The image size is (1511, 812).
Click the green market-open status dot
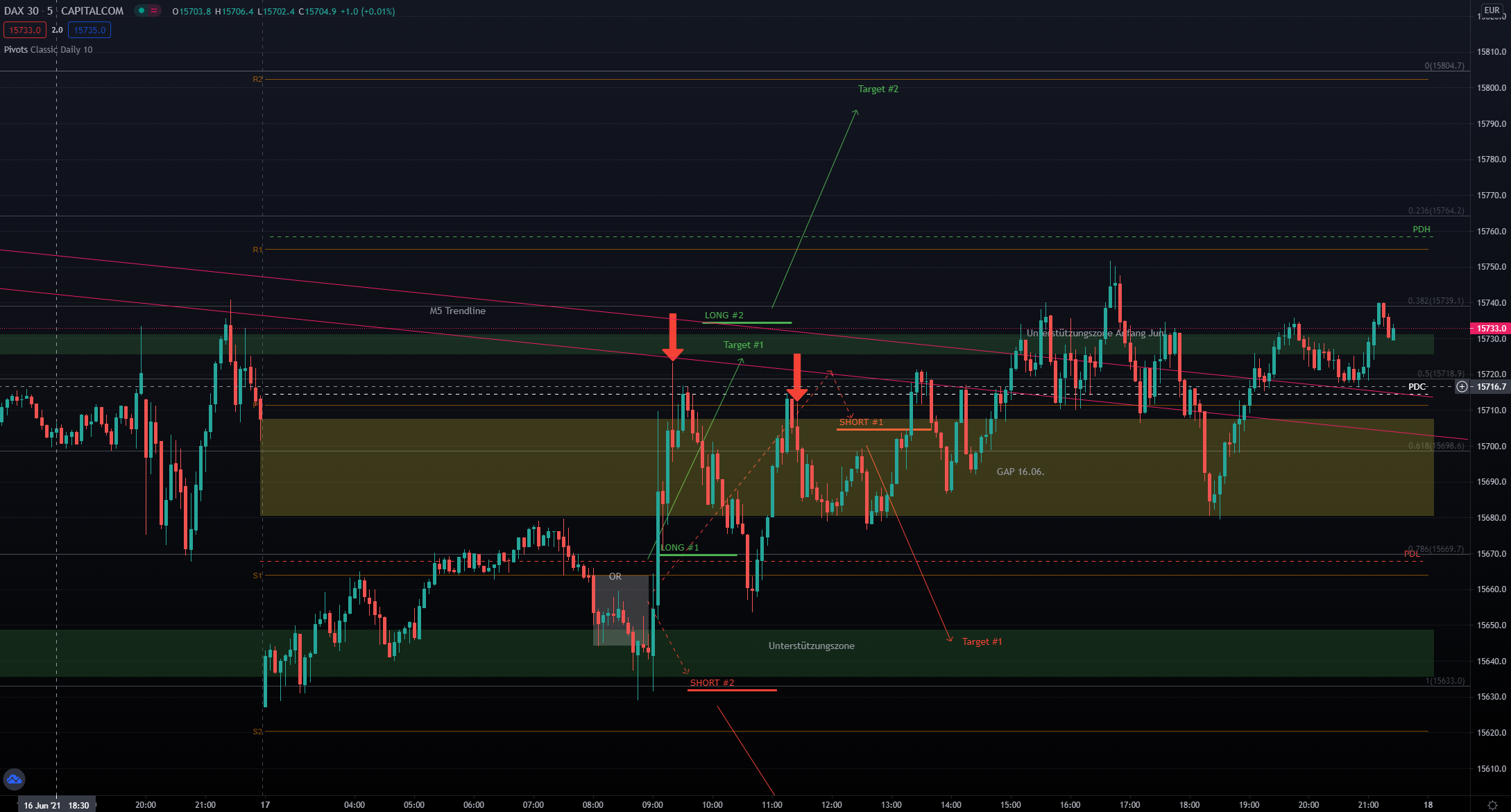click(142, 10)
